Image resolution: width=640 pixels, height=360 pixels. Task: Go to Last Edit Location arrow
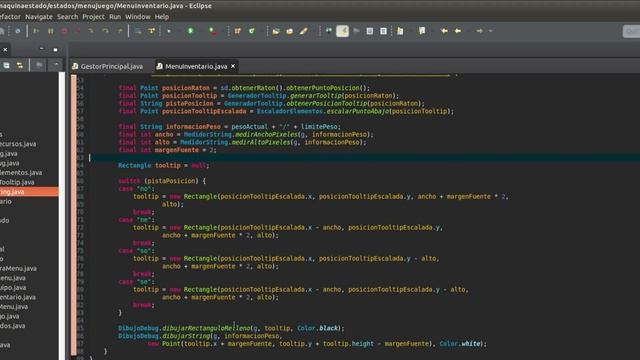click(x=444, y=31)
